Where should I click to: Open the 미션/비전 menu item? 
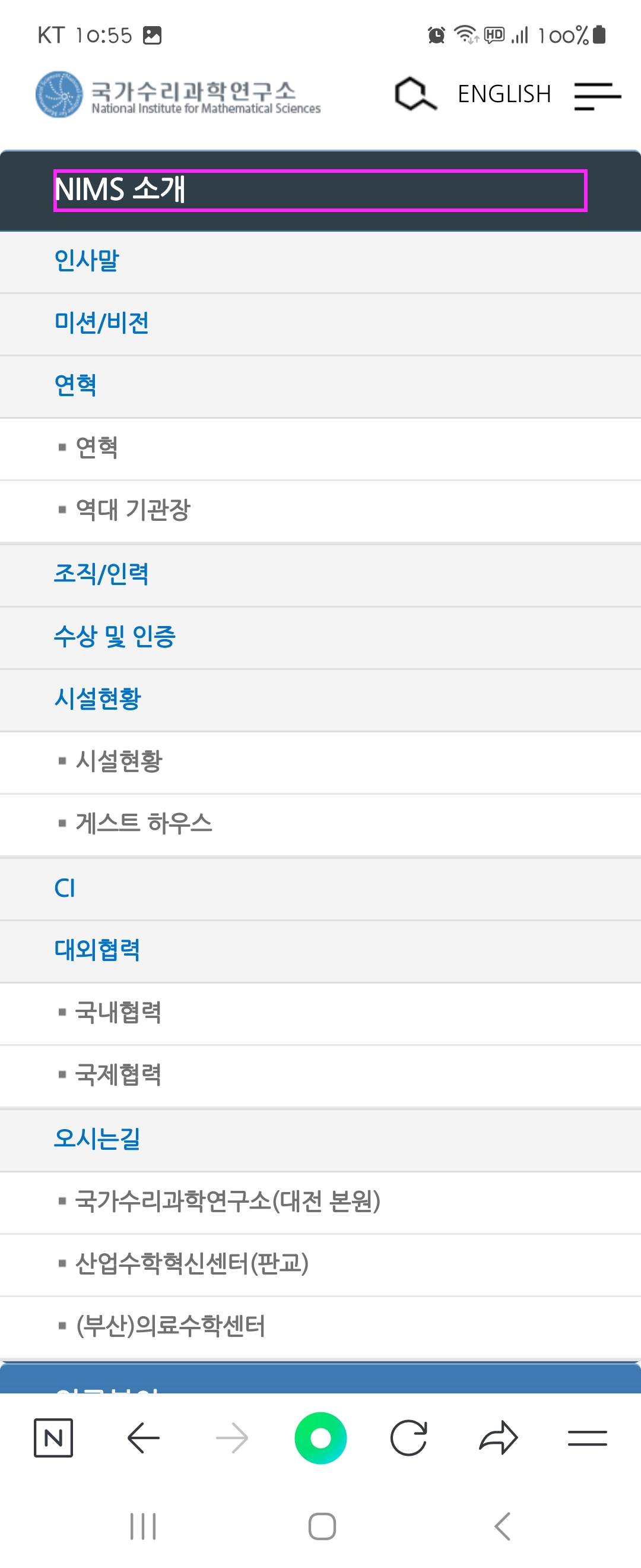point(320,324)
